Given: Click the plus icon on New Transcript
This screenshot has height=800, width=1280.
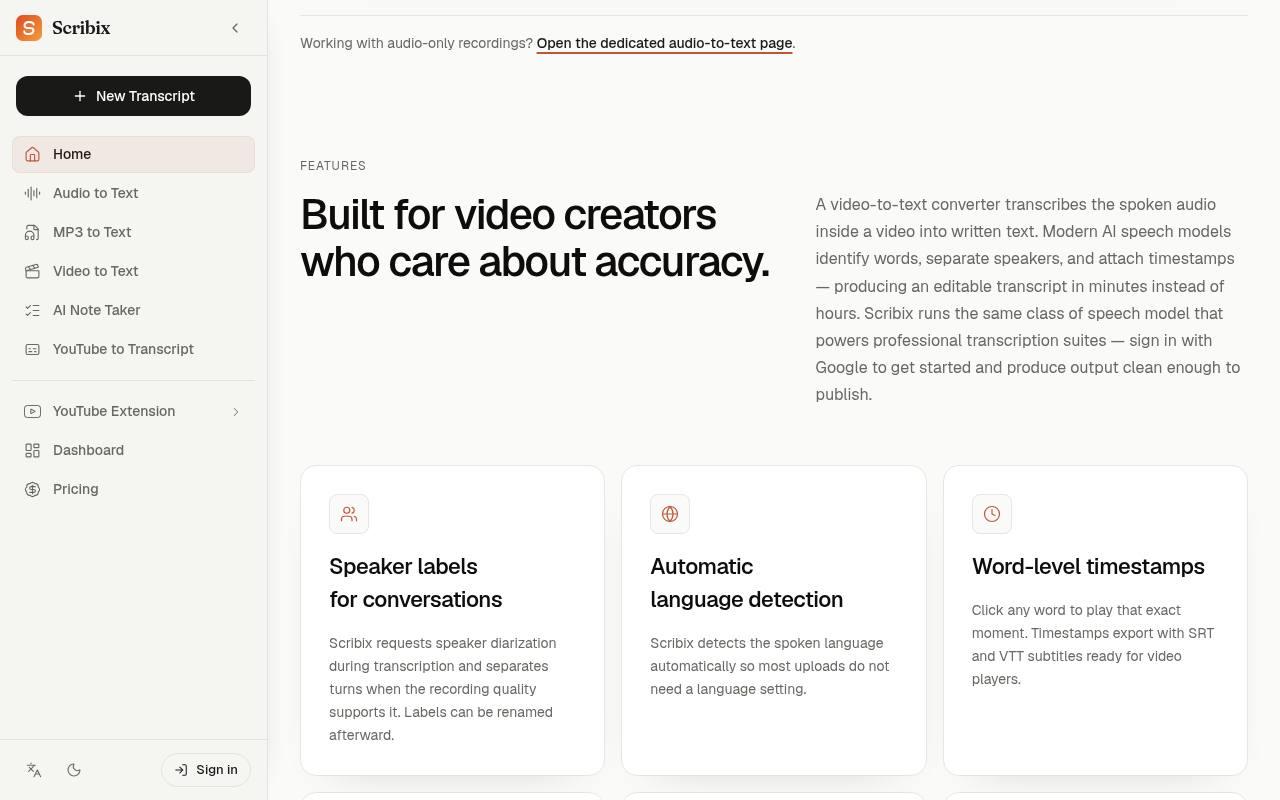Looking at the screenshot, I should pos(80,96).
